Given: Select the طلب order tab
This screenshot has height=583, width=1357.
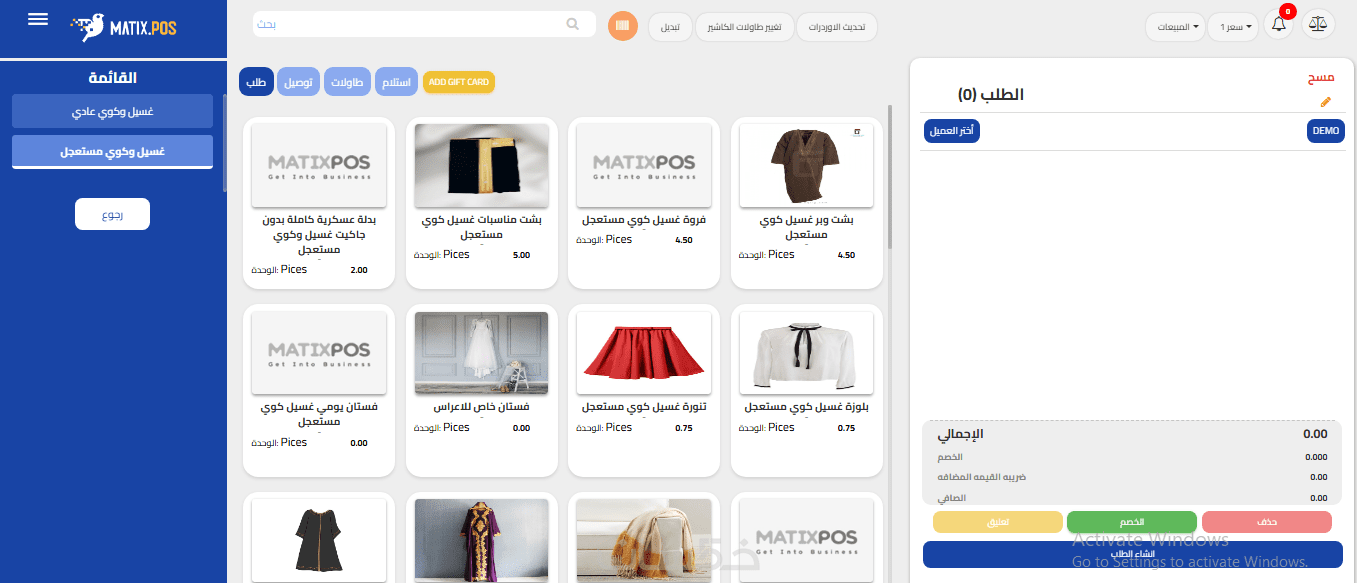Looking at the screenshot, I should pyautogui.click(x=257, y=82).
